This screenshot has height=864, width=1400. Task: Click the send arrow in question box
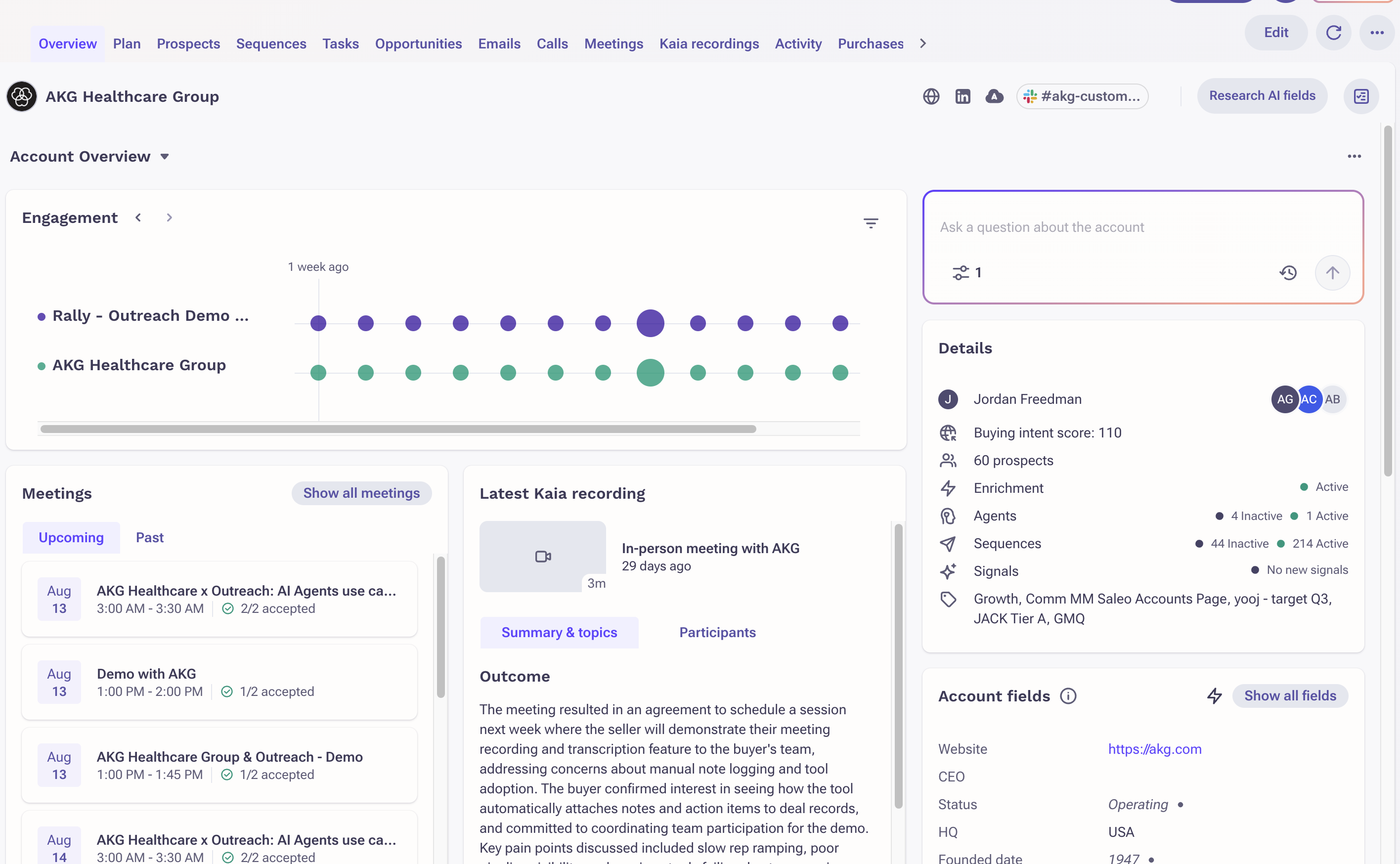coord(1332,272)
